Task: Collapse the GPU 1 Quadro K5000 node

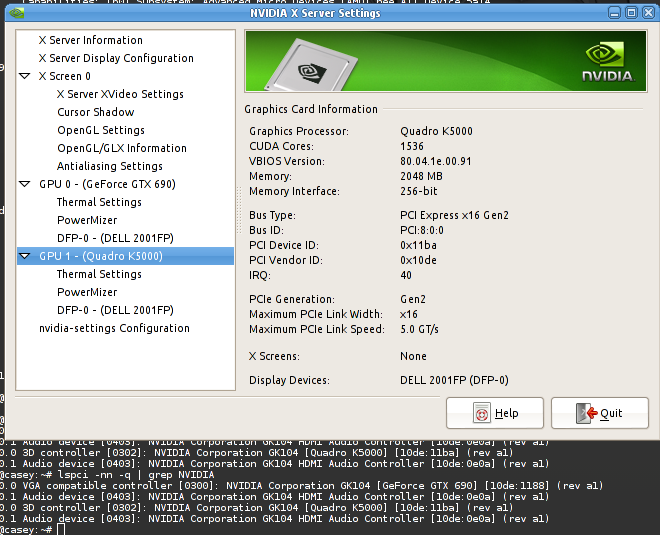Action: [x=26, y=256]
